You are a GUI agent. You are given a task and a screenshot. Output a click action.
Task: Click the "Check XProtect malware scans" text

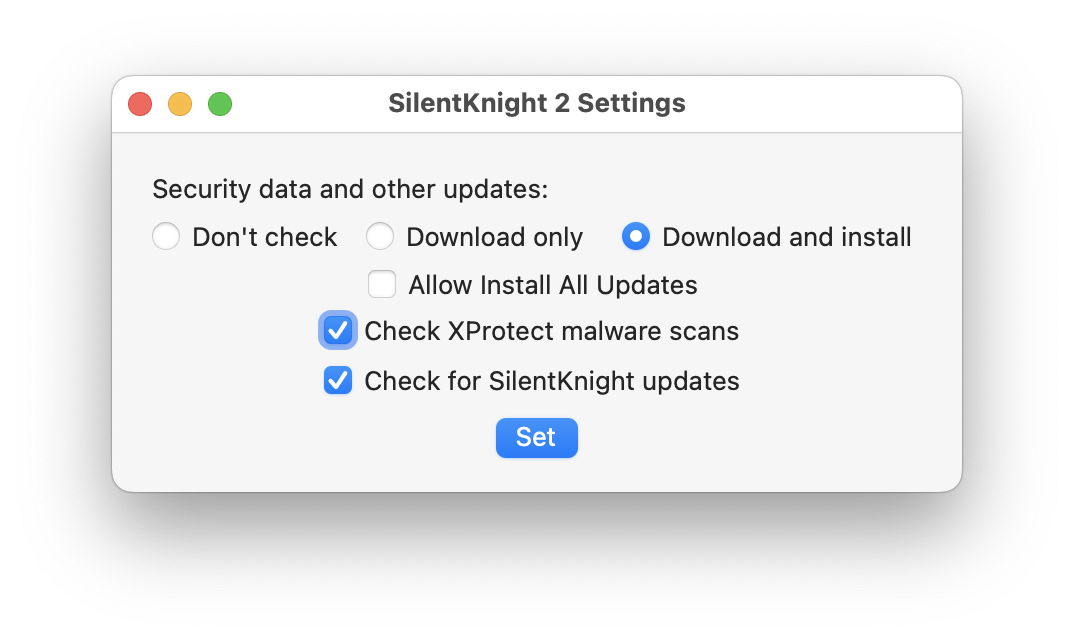(551, 331)
